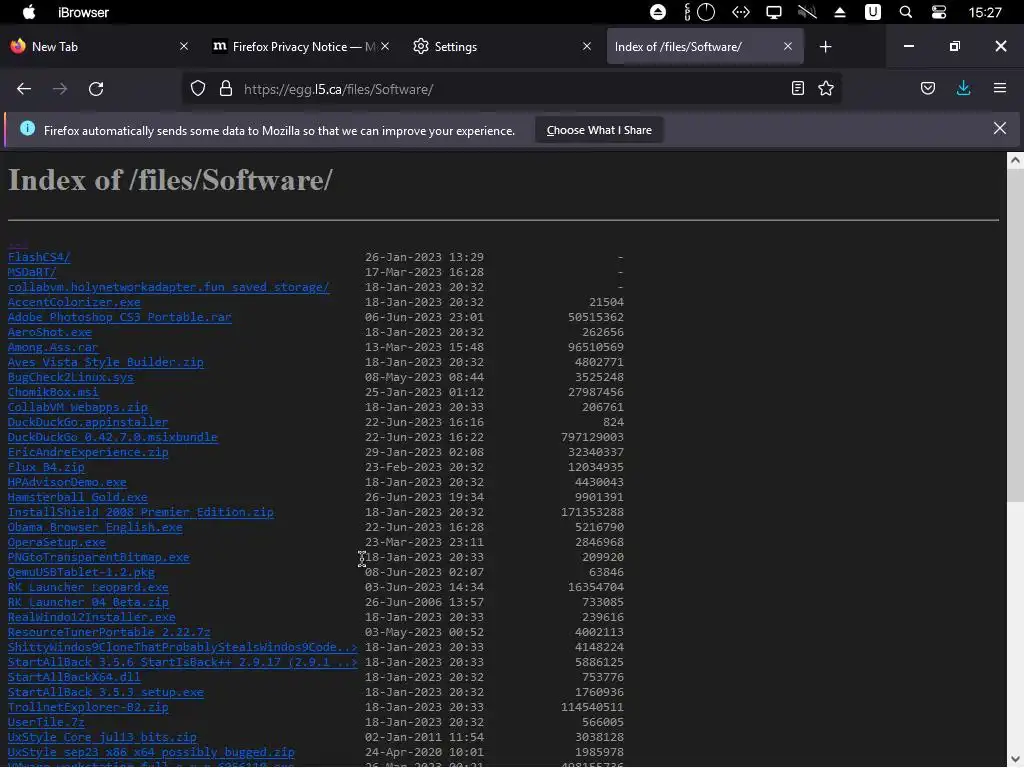The width and height of the screenshot is (1024, 768).
Task: Download QemuUSBTablet-1.2.pkg
Action: (x=81, y=573)
